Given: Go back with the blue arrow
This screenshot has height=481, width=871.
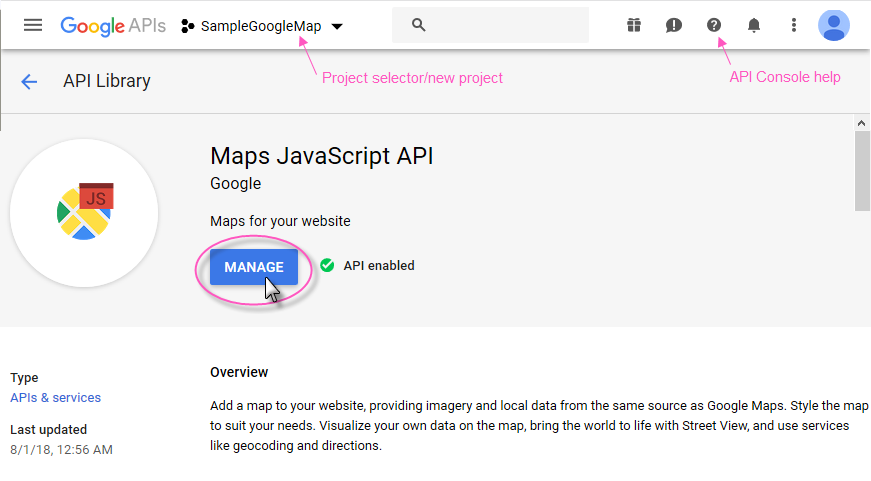Looking at the screenshot, I should [29, 82].
